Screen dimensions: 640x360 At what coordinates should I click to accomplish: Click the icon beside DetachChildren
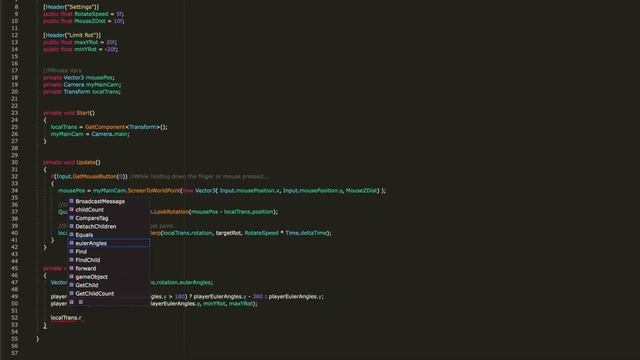(71, 226)
